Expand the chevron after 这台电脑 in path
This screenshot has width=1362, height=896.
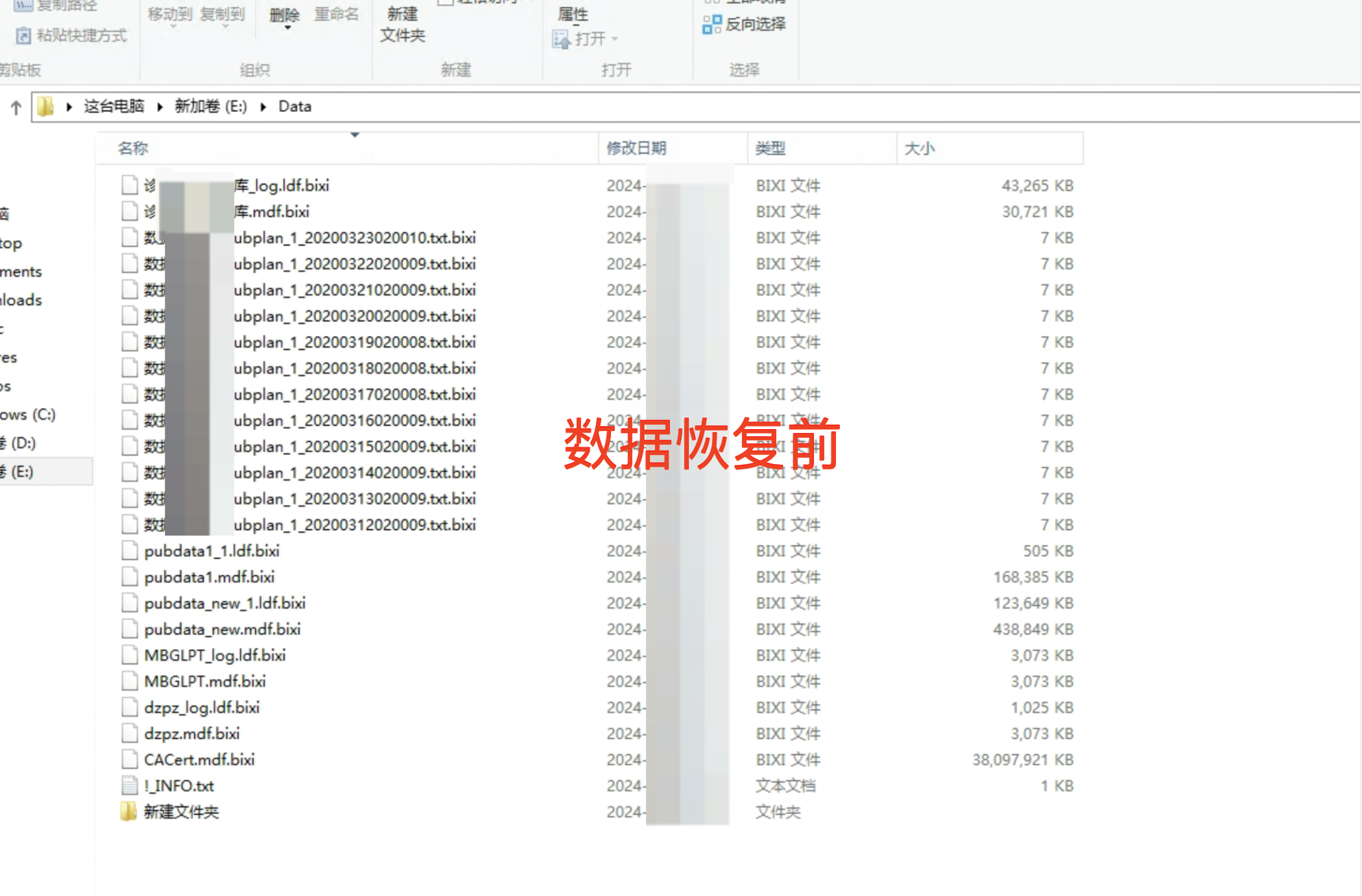click(160, 107)
